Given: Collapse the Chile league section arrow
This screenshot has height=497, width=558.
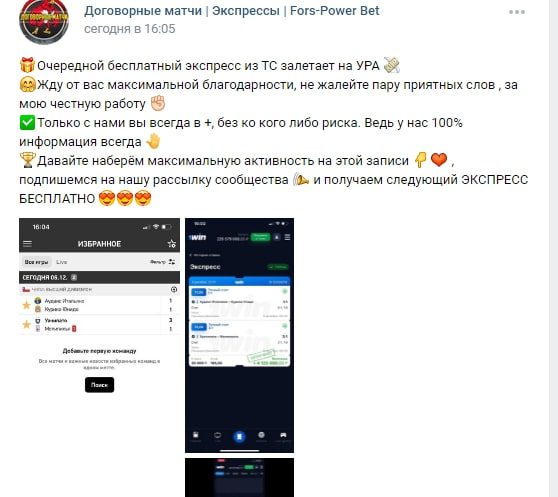Looking at the screenshot, I should coord(174,290).
